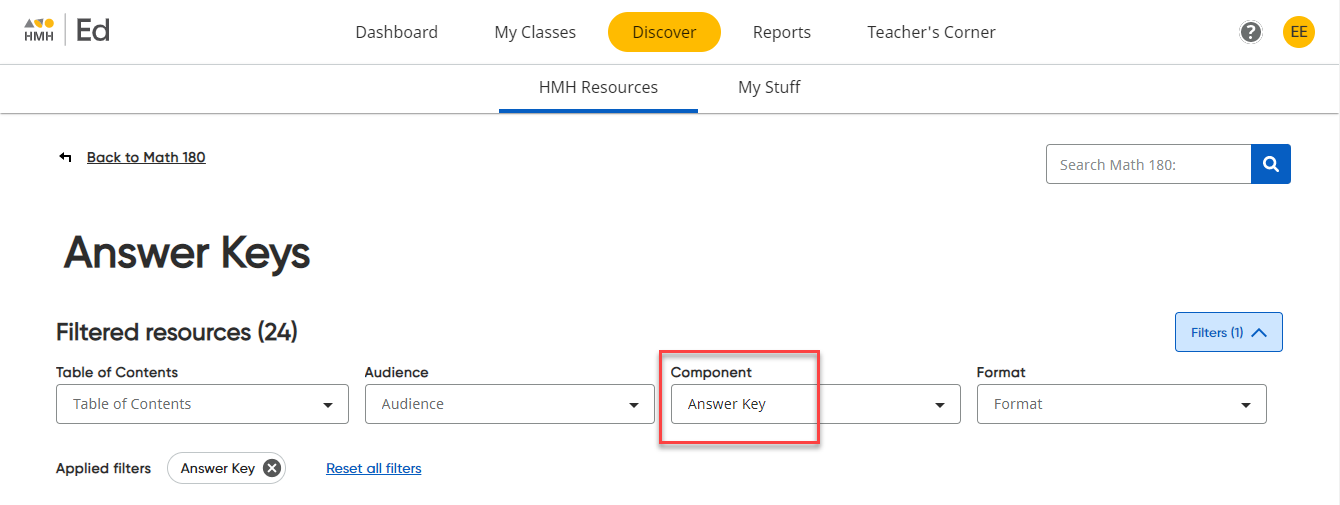Select the HMH Resources tab

598,87
